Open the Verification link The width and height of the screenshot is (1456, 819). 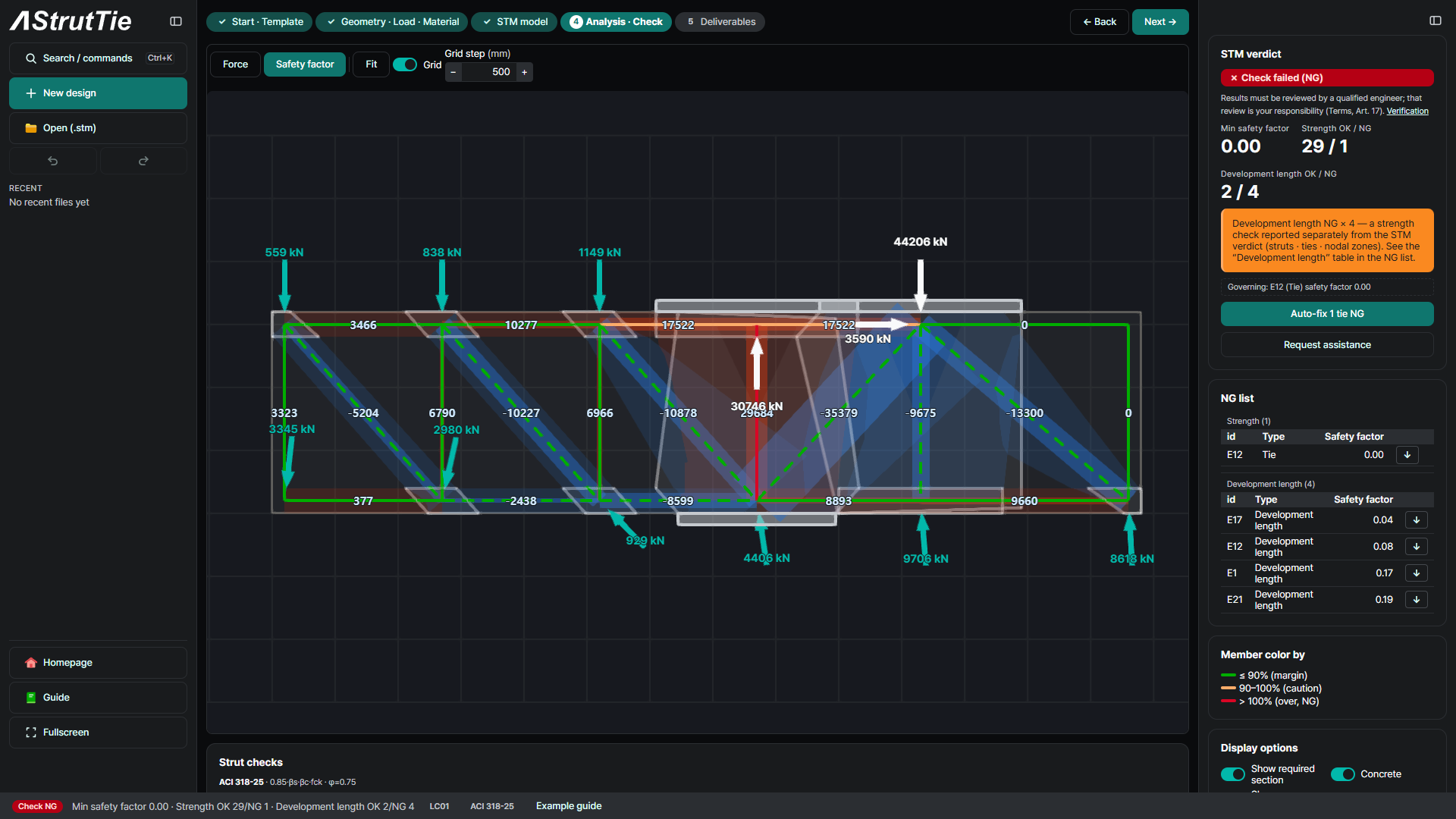(1407, 111)
